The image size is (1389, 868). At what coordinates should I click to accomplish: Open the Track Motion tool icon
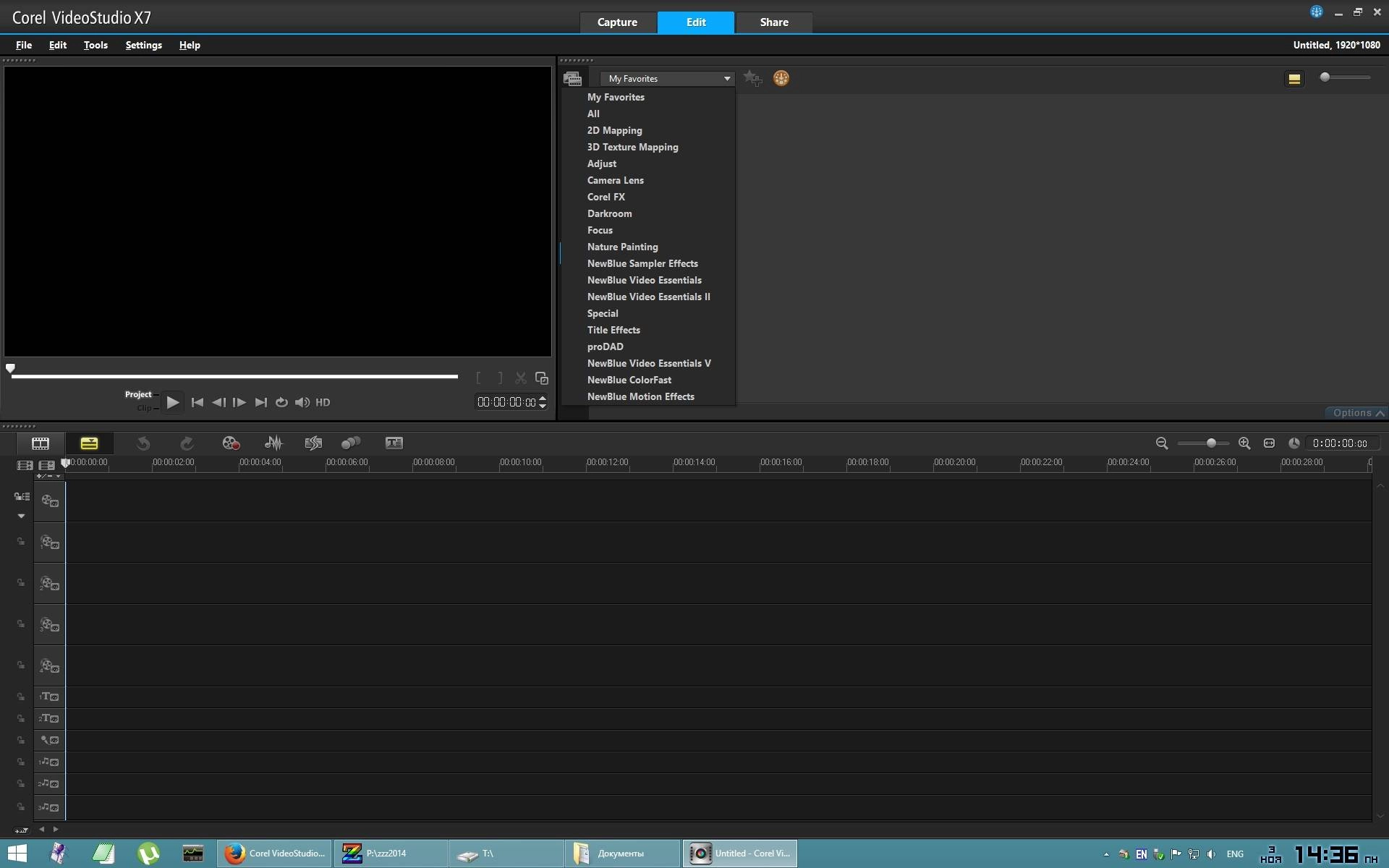point(351,443)
